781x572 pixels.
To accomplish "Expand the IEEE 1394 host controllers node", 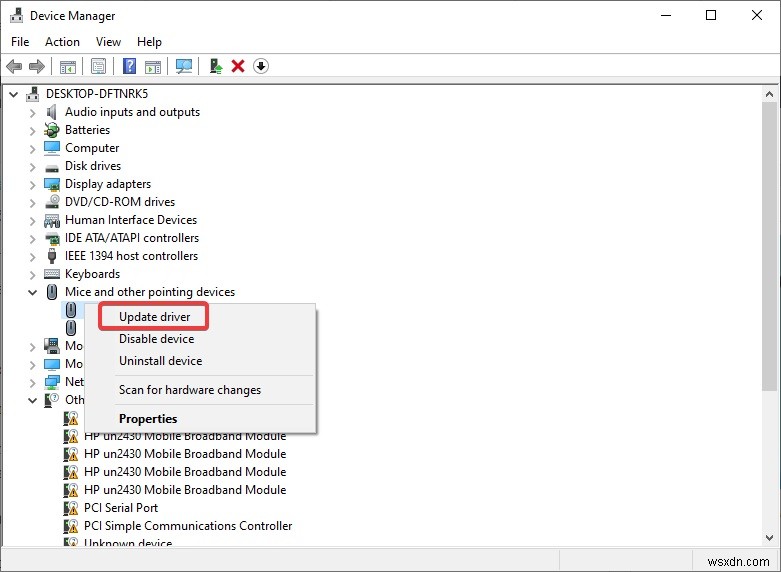I will click(x=32, y=256).
